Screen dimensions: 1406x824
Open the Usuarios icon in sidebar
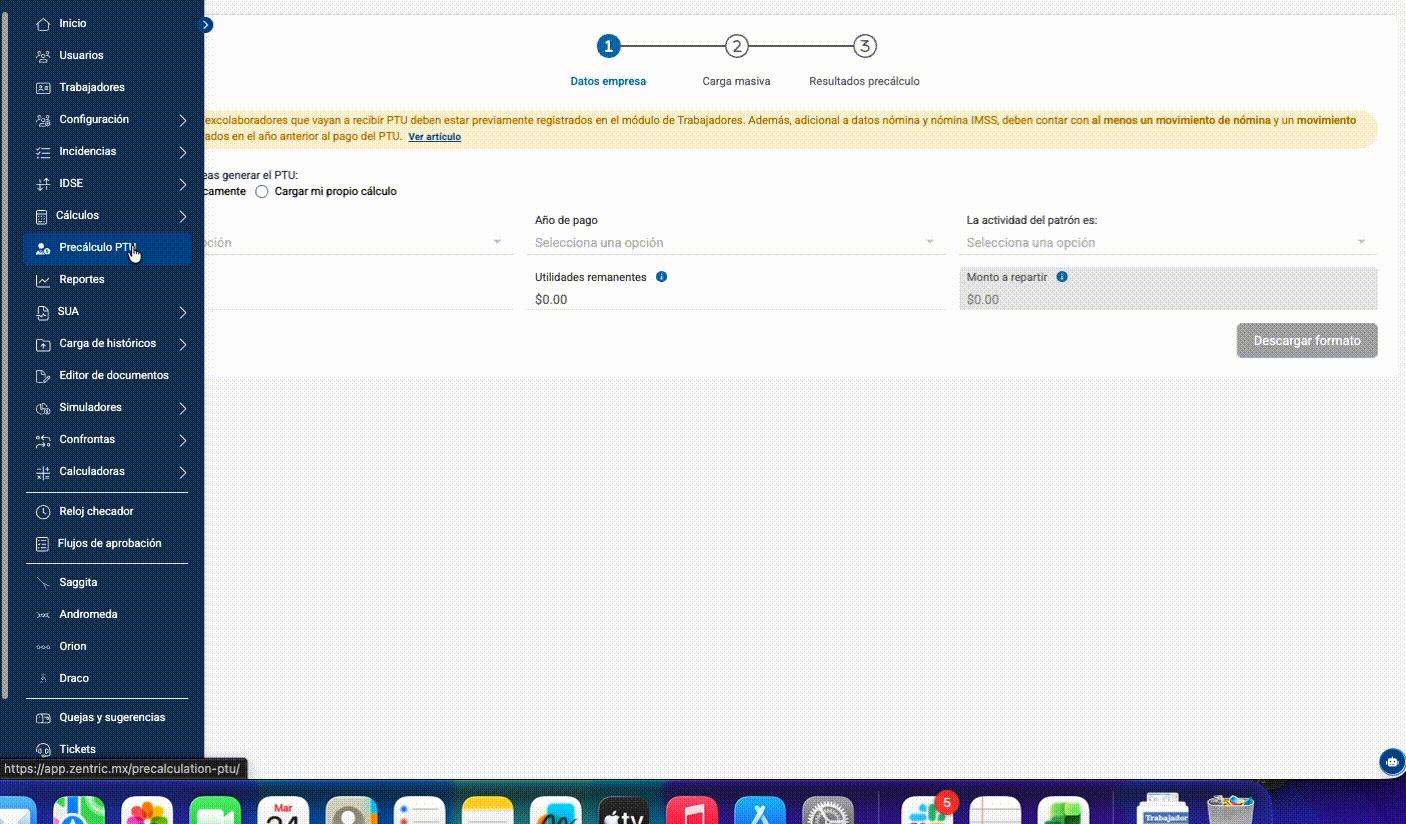[x=42, y=55]
